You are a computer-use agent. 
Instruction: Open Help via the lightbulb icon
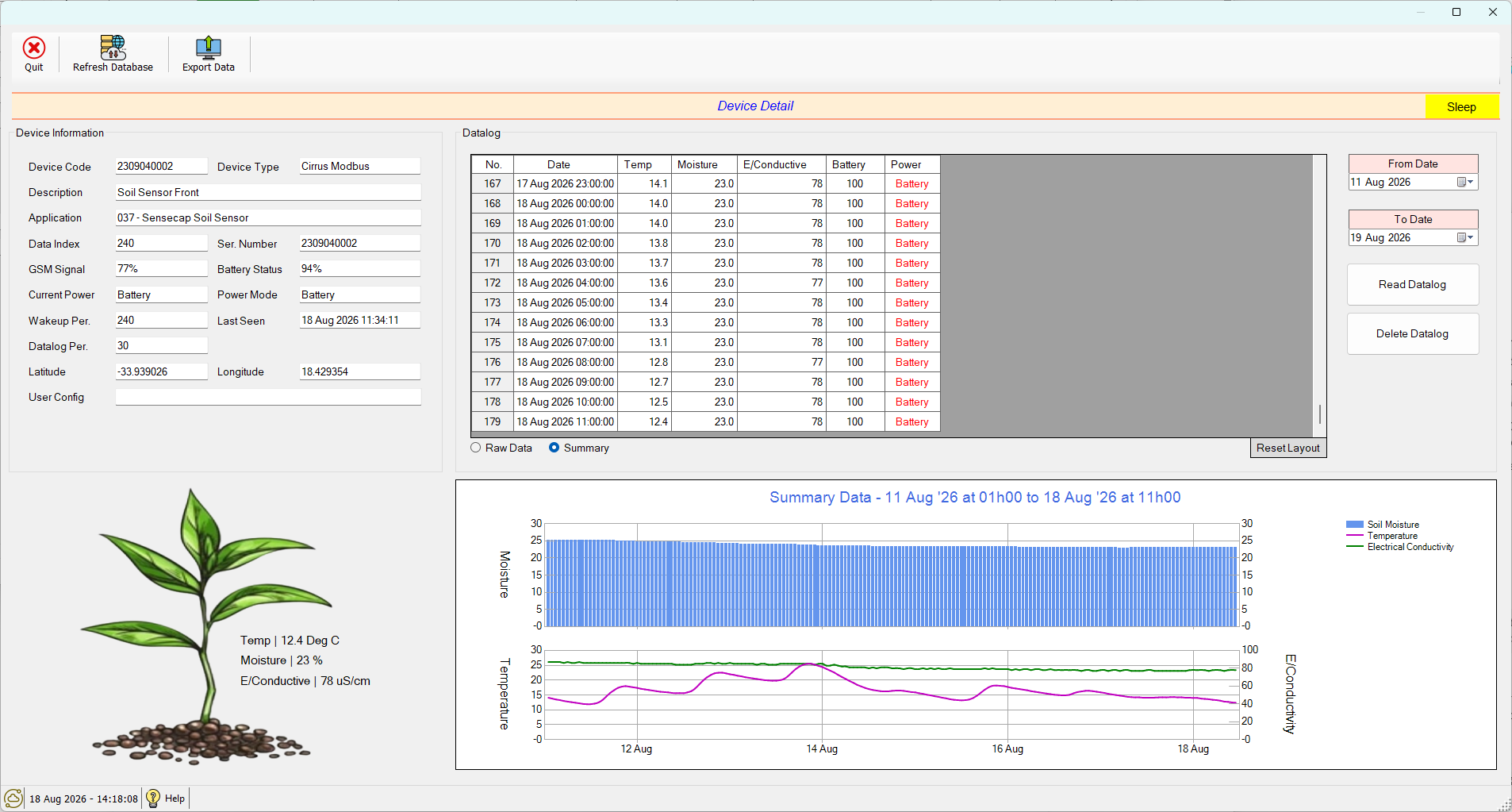coord(153,798)
